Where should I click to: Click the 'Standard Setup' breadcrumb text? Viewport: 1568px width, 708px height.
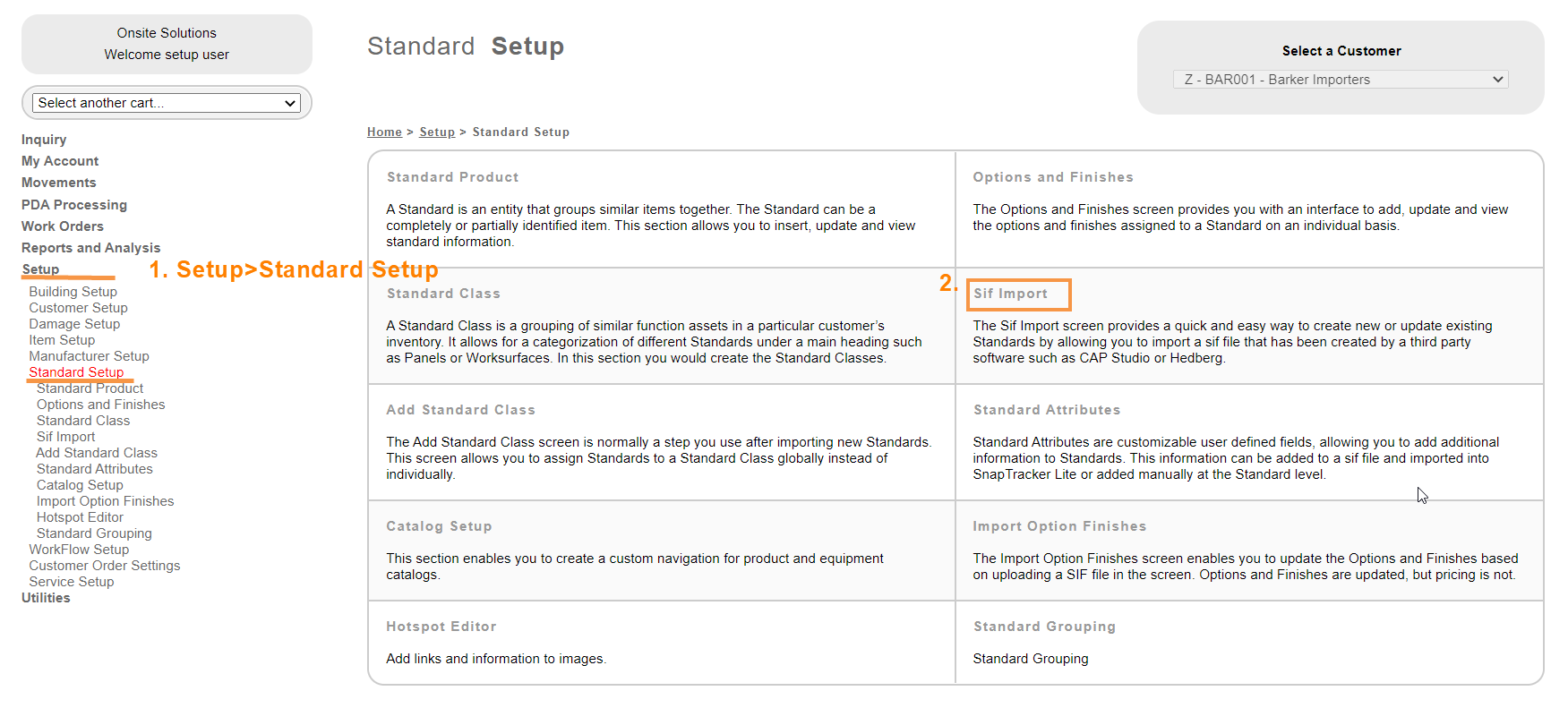521,132
